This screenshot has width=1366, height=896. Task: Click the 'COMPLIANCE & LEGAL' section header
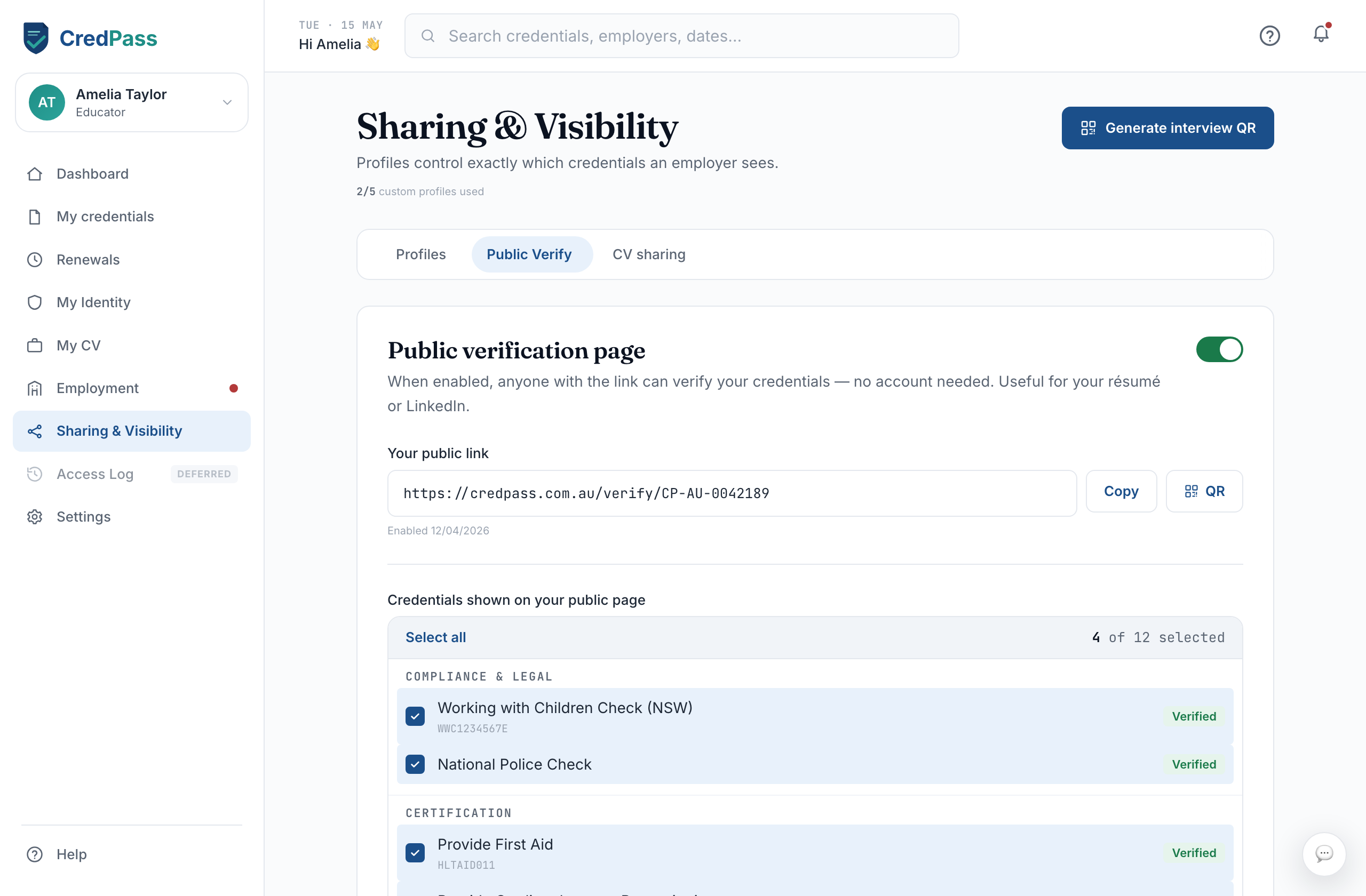pos(479,676)
